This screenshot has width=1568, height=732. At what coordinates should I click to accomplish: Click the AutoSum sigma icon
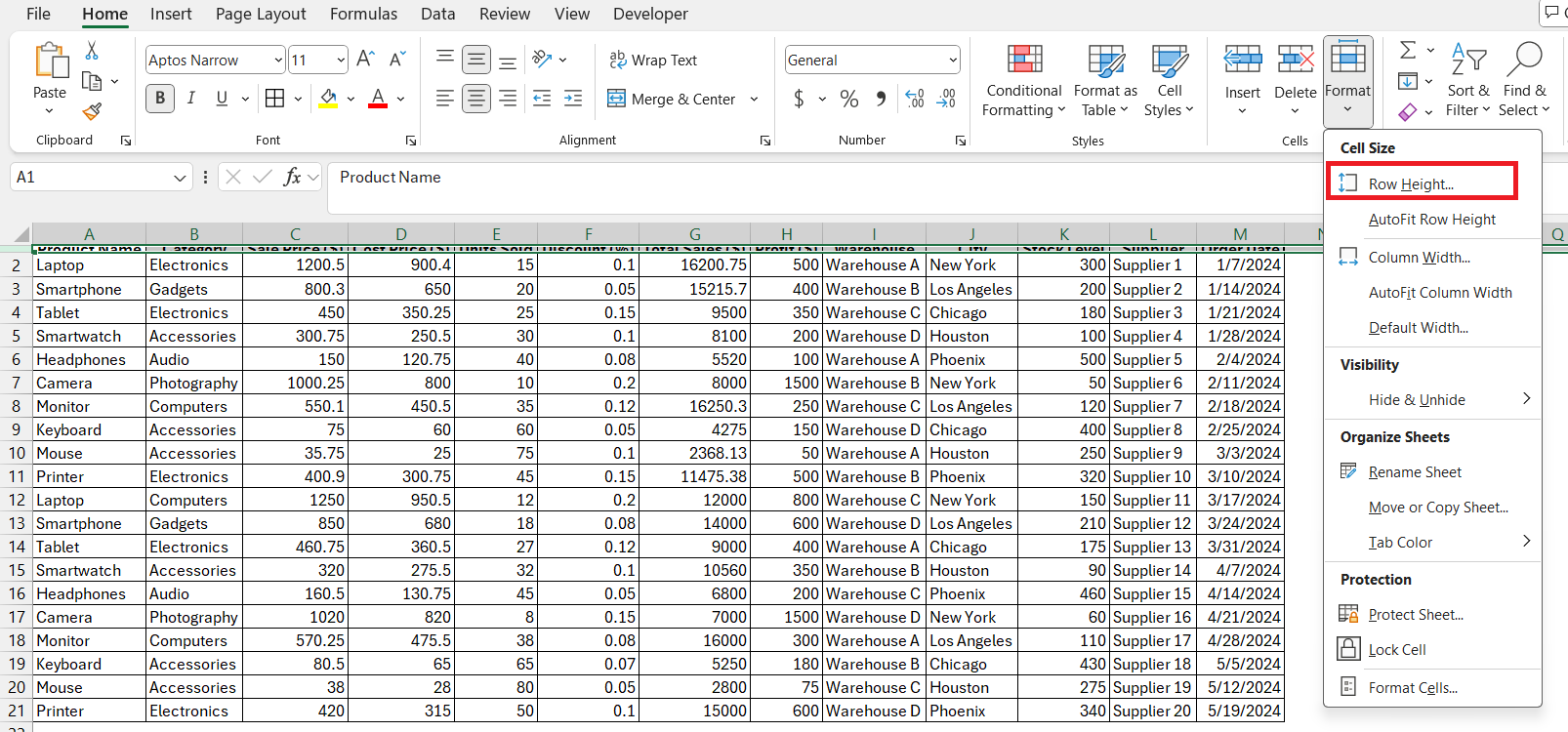pyautogui.click(x=1408, y=50)
